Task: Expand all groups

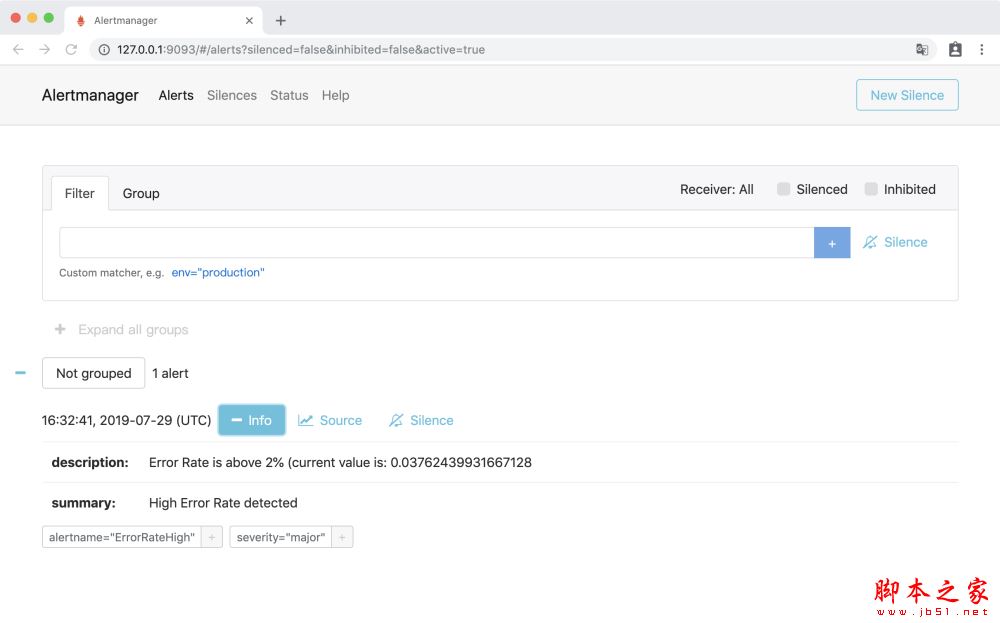Action: 121,329
